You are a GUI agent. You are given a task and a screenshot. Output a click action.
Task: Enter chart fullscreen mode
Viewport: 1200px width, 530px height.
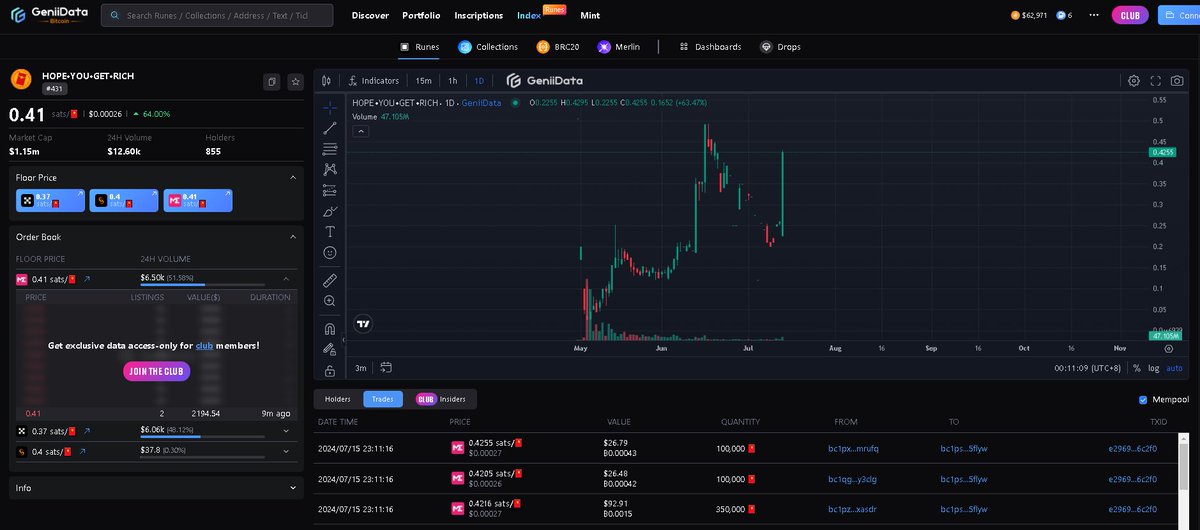[x=1156, y=80]
